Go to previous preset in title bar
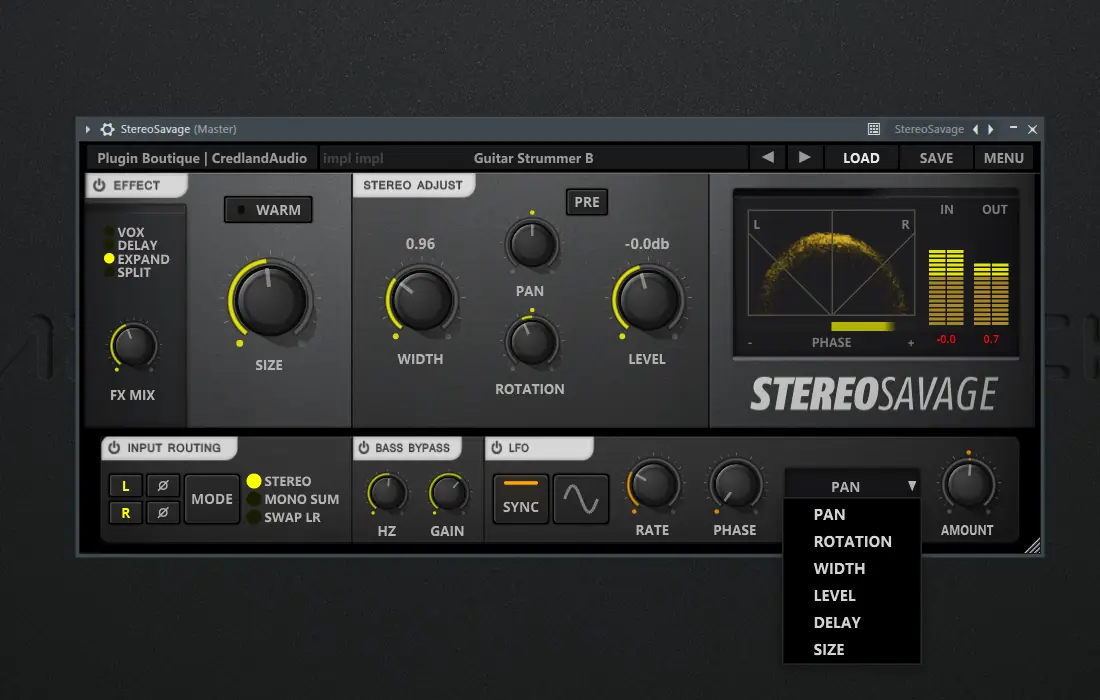Viewport: 1100px width, 700px height. tap(975, 129)
